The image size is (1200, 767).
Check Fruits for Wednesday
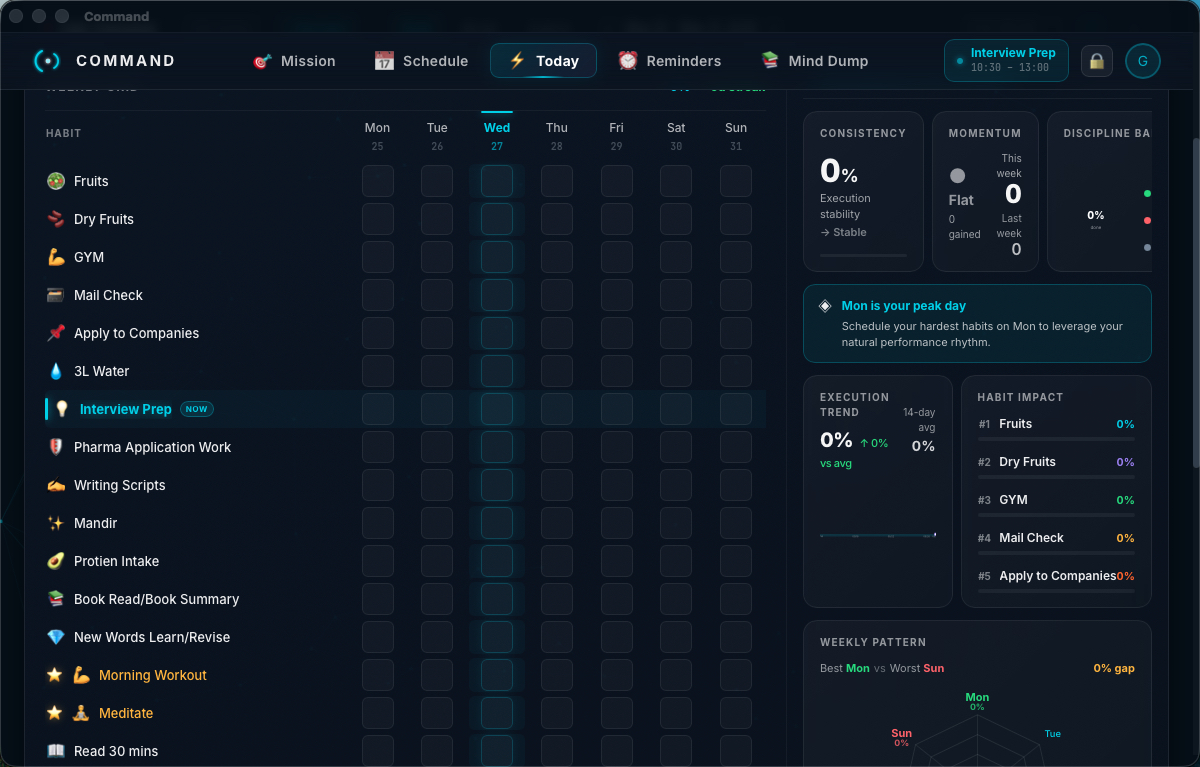(497, 181)
